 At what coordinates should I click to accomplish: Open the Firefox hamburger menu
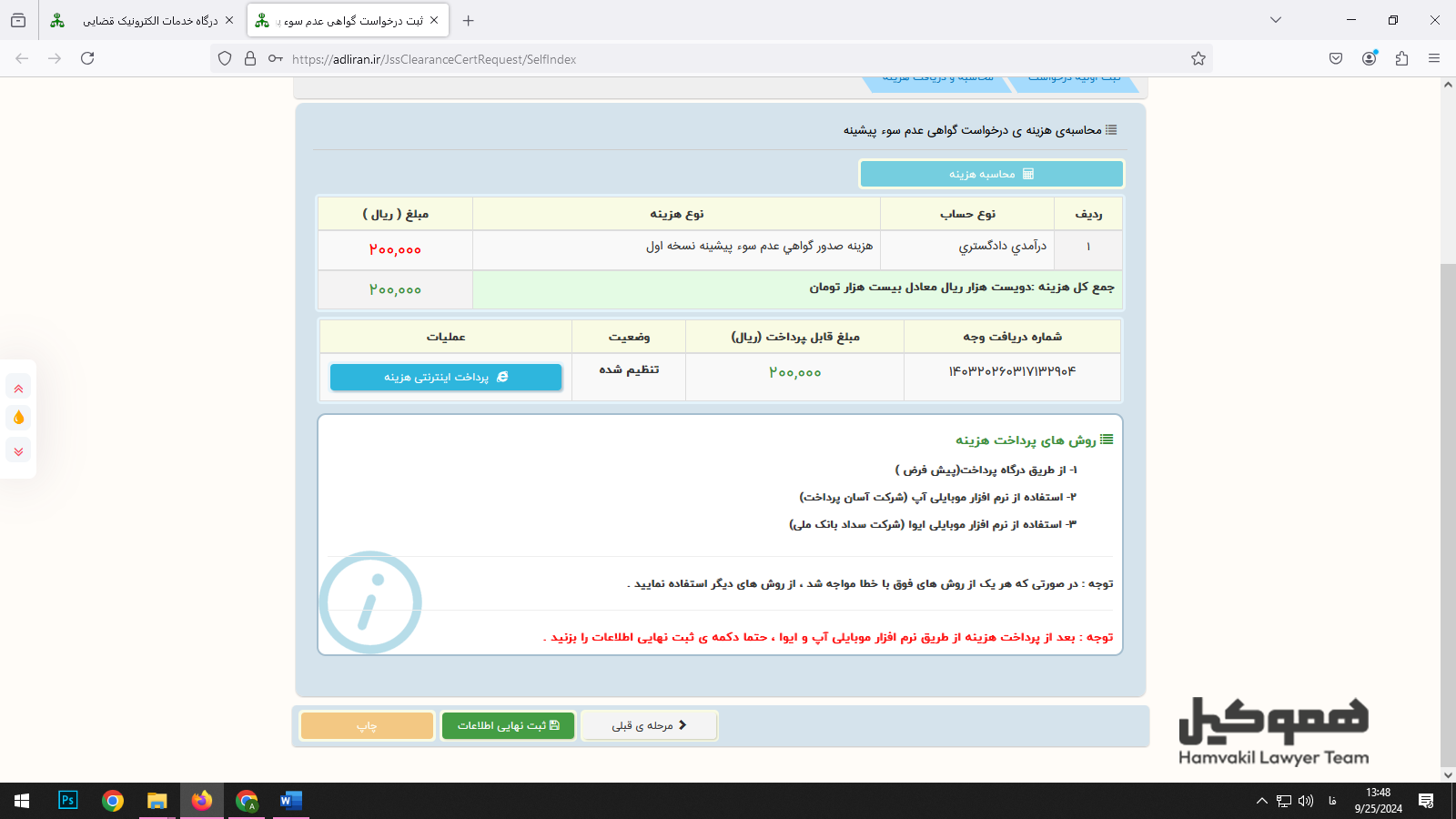pos(1434,58)
